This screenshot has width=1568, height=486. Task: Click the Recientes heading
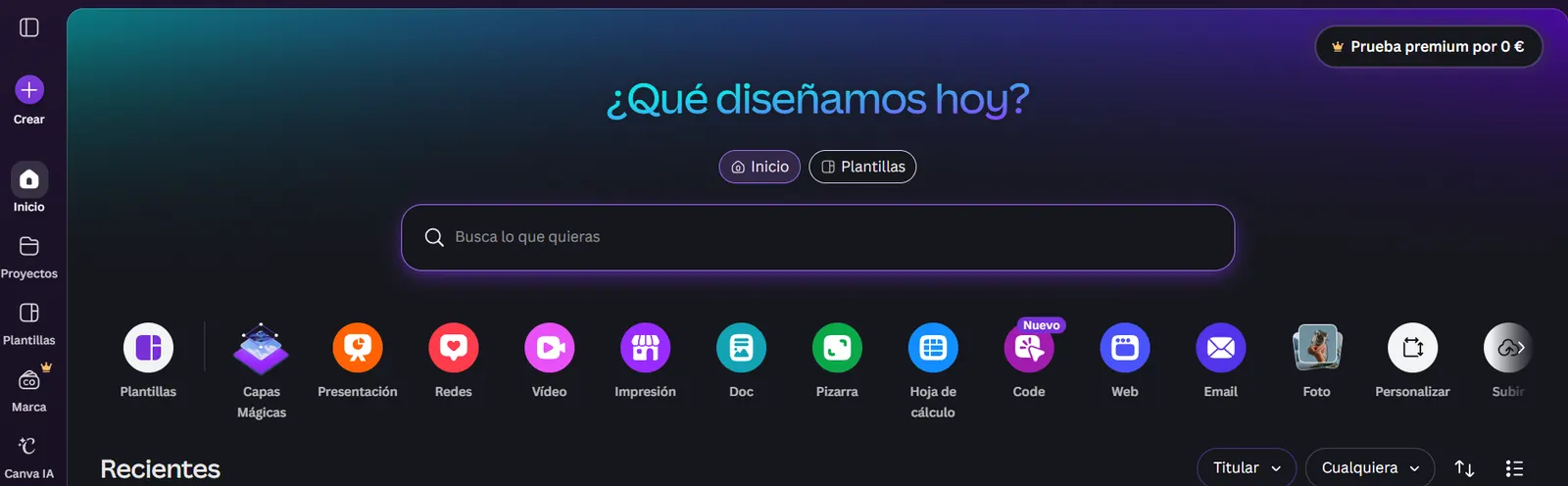(161, 469)
